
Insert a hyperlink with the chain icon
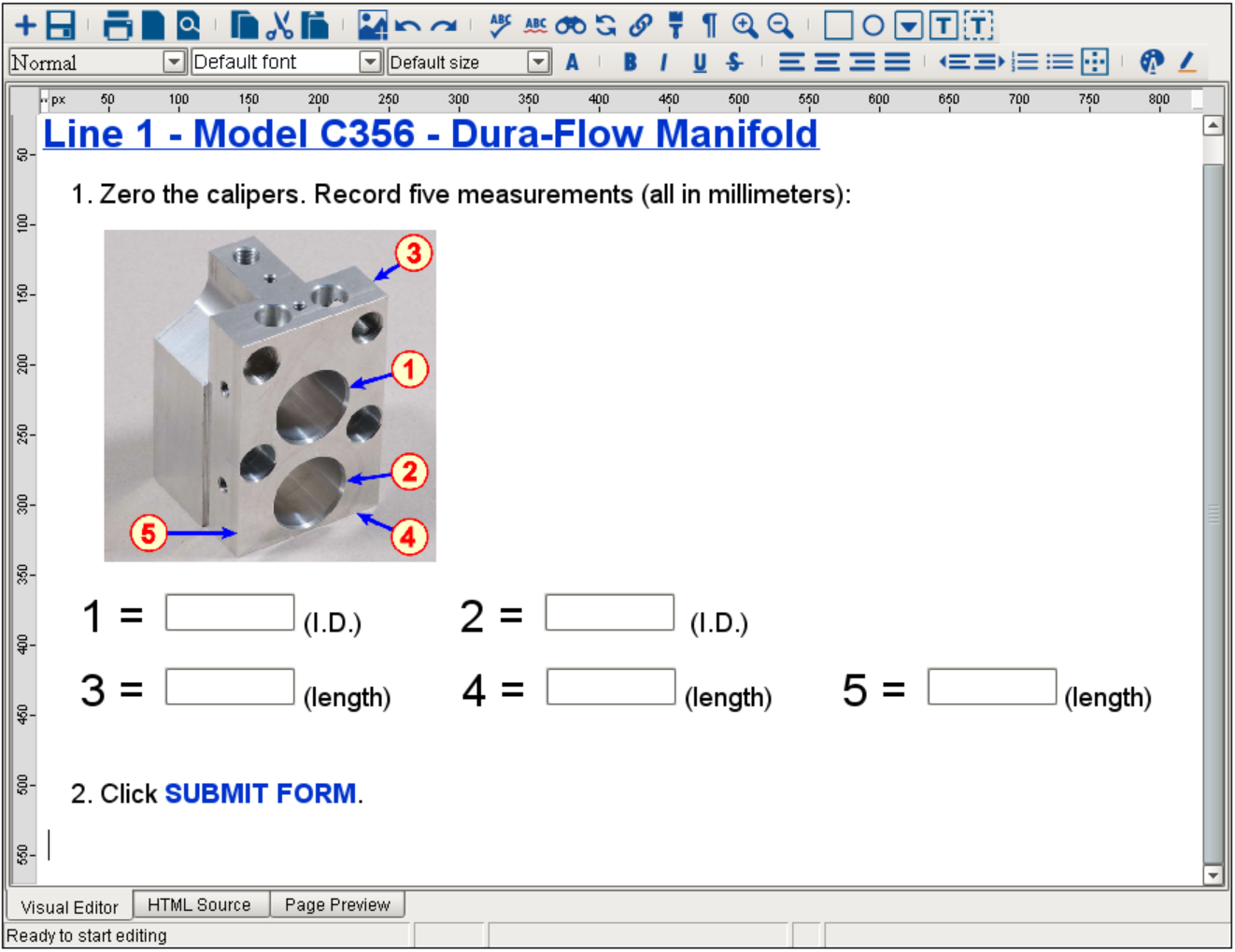(641, 25)
